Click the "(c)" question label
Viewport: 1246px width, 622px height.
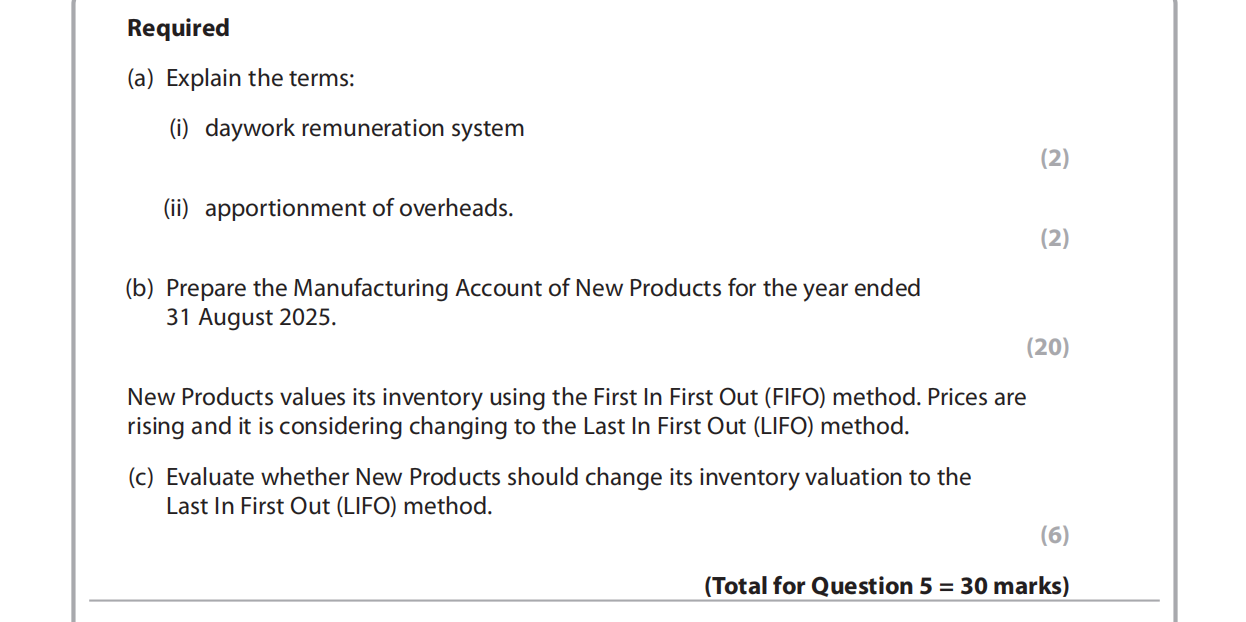point(140,477)
